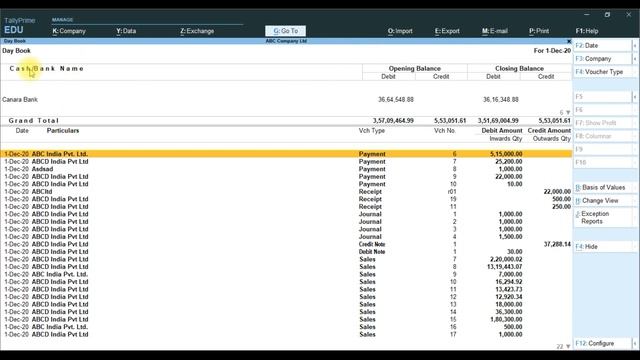
Task: Click the down arrow showing 22 more vouchers
Action: point(568,347)
